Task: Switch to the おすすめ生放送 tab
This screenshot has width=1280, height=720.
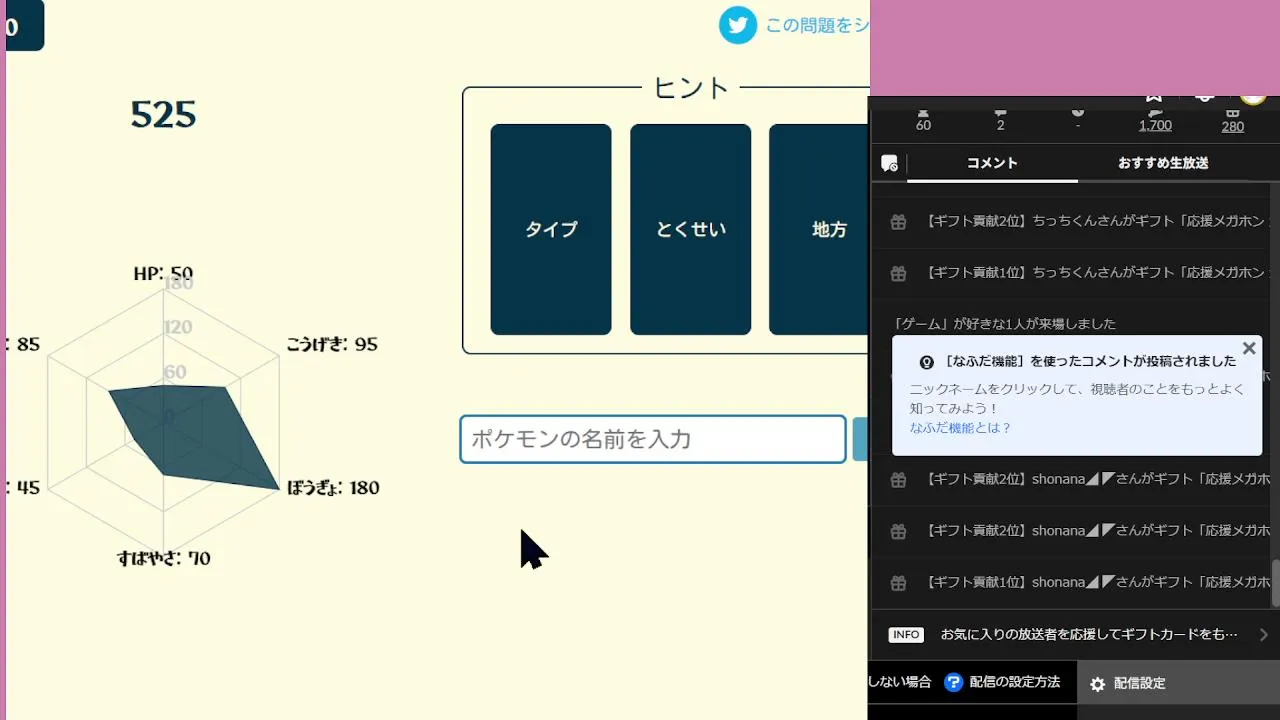Action: point(1163,163)
